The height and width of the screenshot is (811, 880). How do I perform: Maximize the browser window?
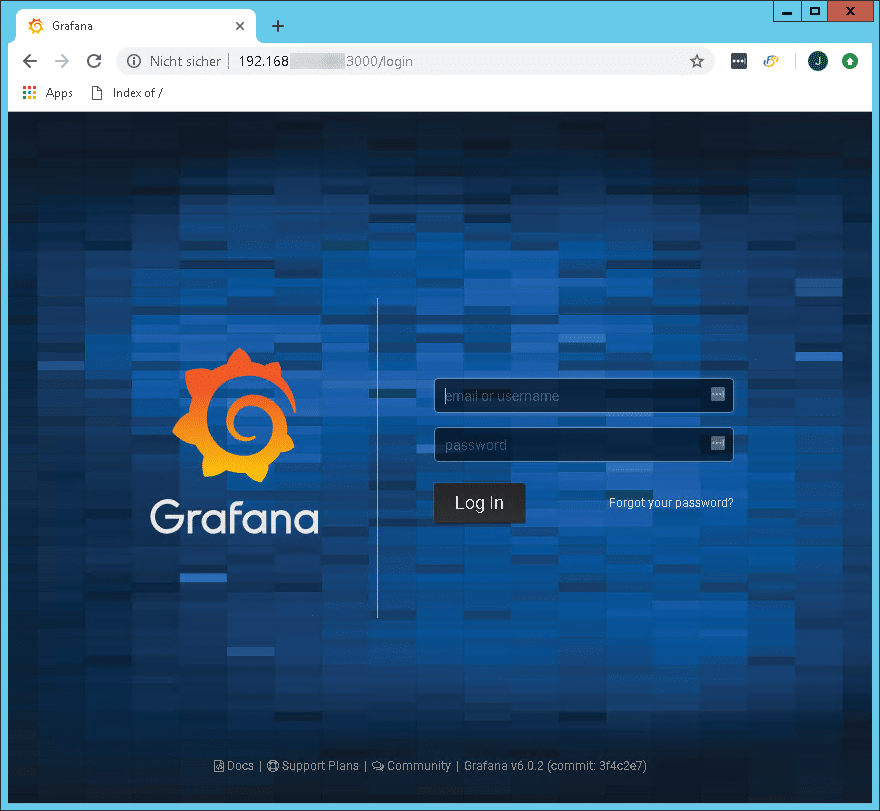click(x=814, y=11)
